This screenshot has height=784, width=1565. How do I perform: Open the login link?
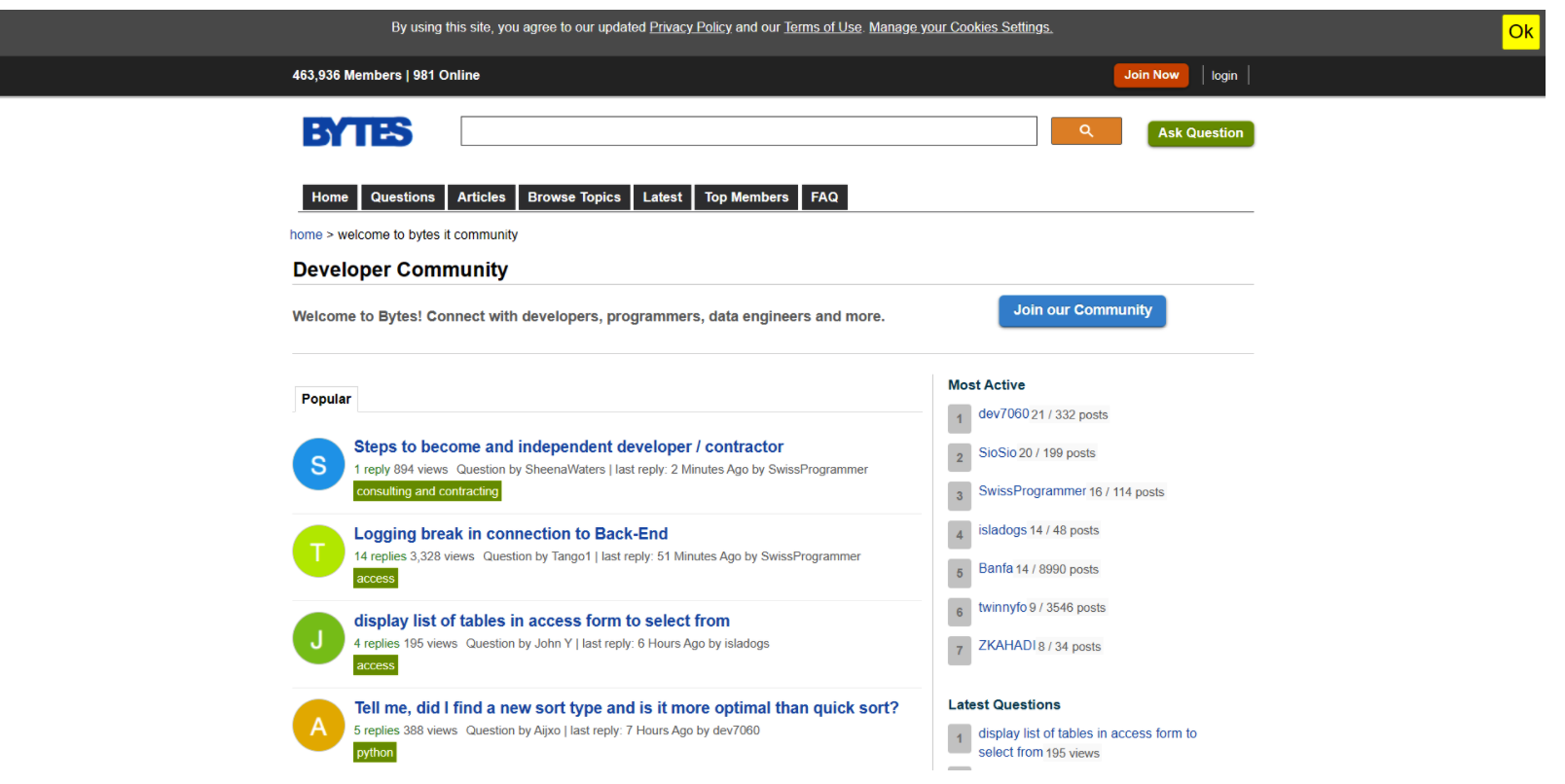(1224, 76)
